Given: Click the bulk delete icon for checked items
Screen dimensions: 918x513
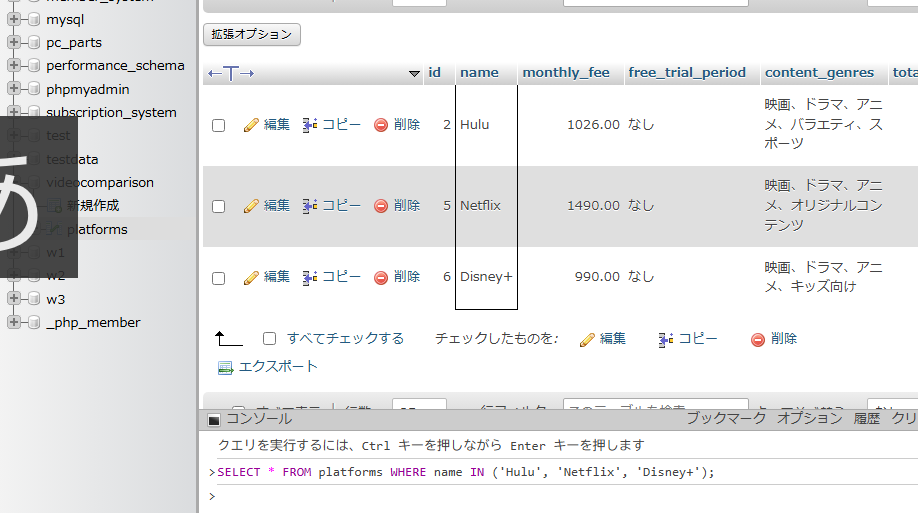Looking at the screenshot, I should click(758, 339).
